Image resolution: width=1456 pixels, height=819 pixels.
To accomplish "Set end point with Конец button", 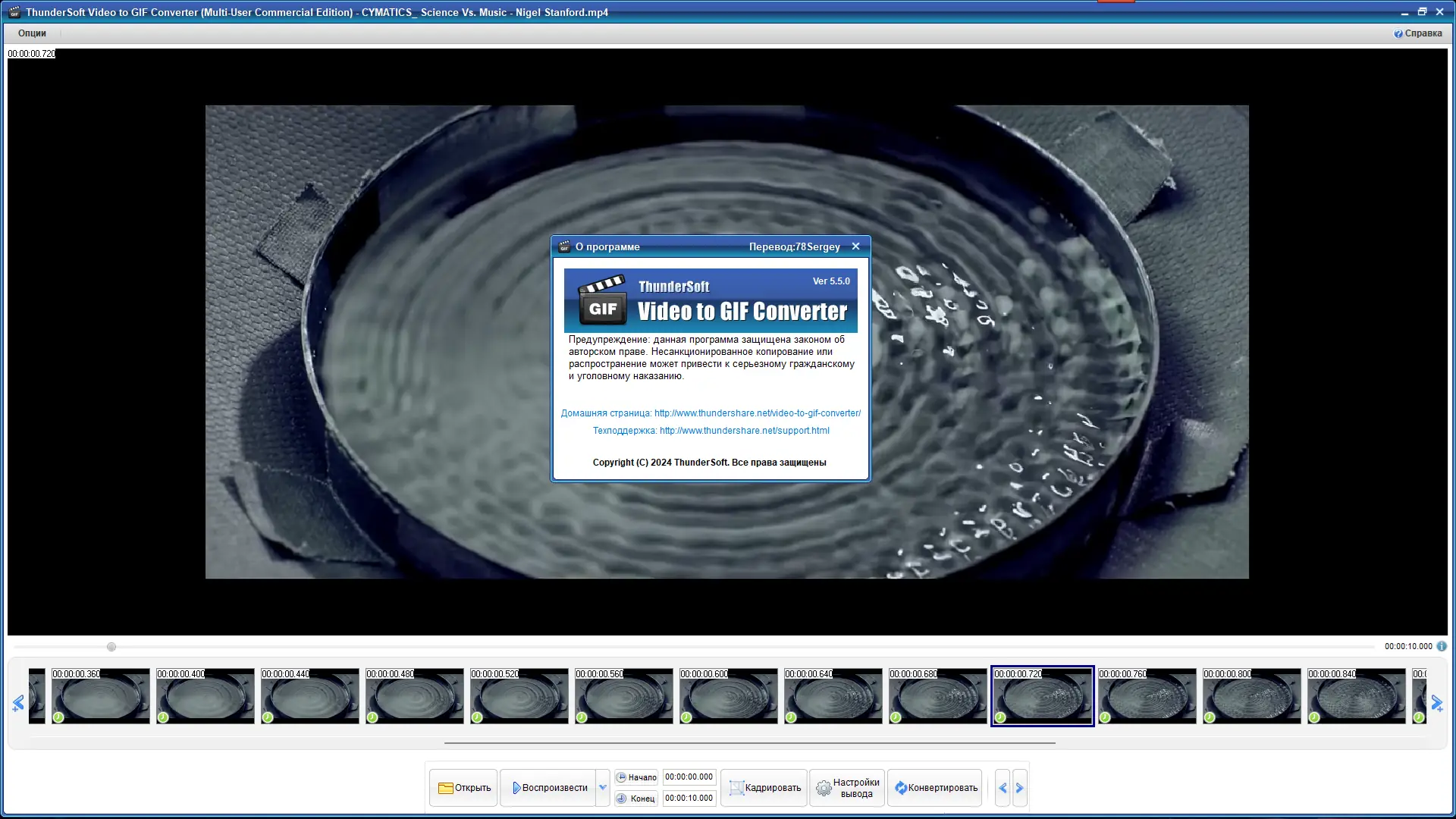I will coord(635,799).
